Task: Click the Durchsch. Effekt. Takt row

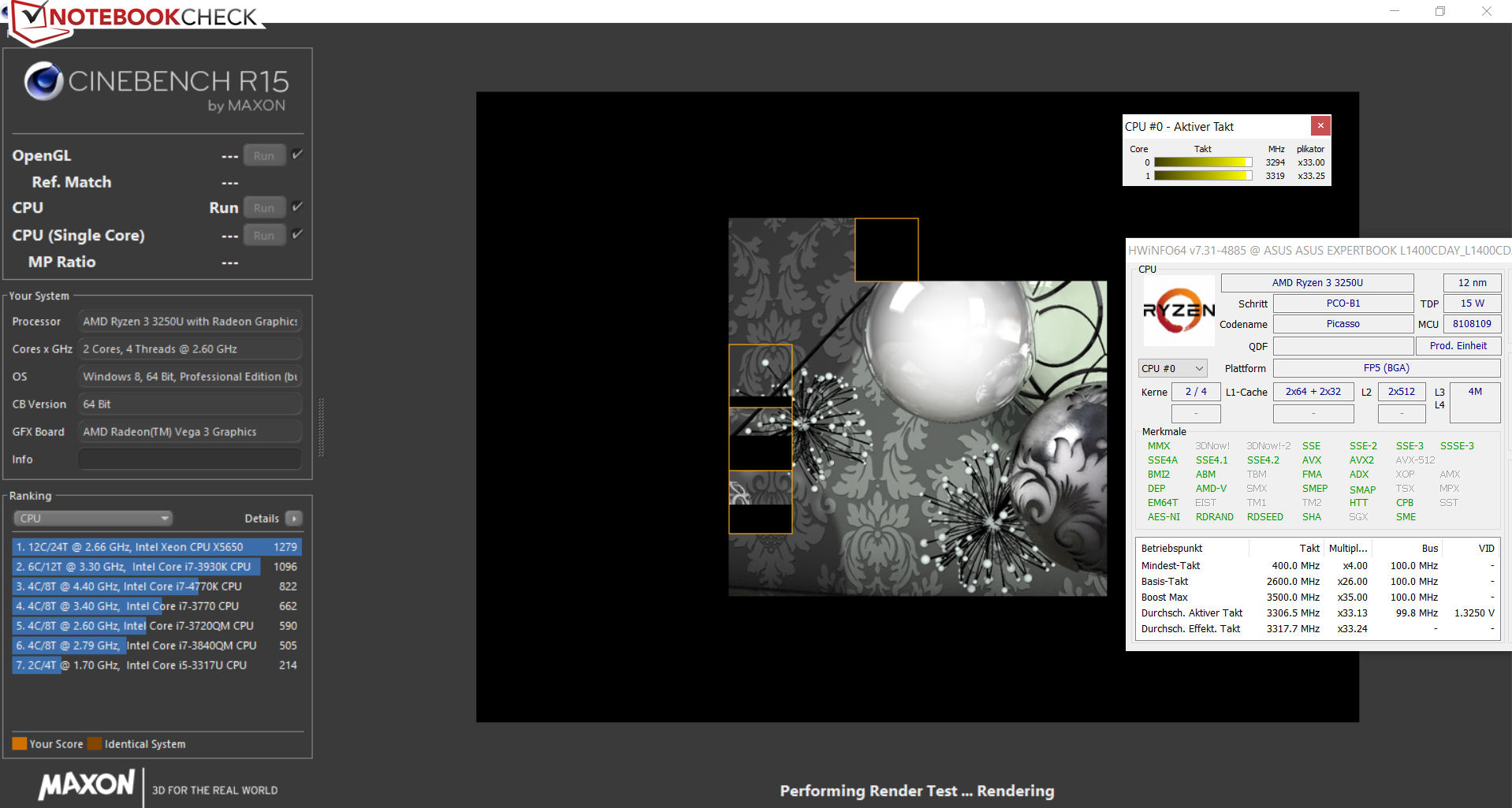Action: tap(1317, 629)
